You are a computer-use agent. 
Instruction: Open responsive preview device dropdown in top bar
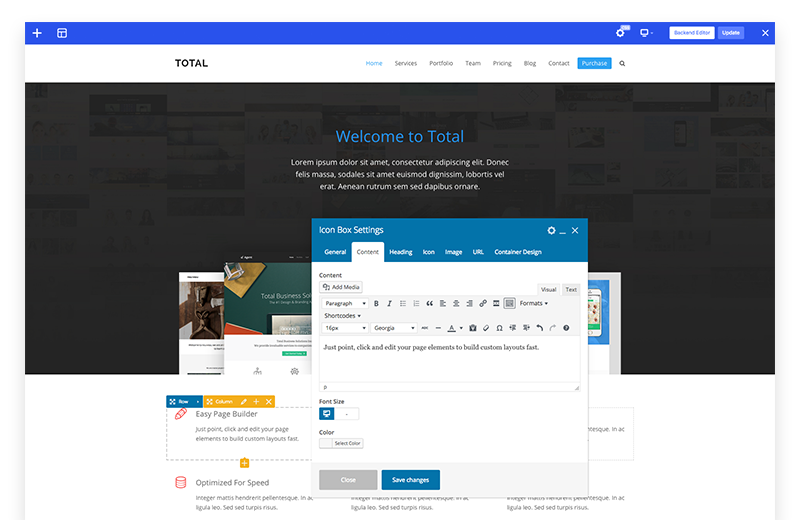(646, 33)
